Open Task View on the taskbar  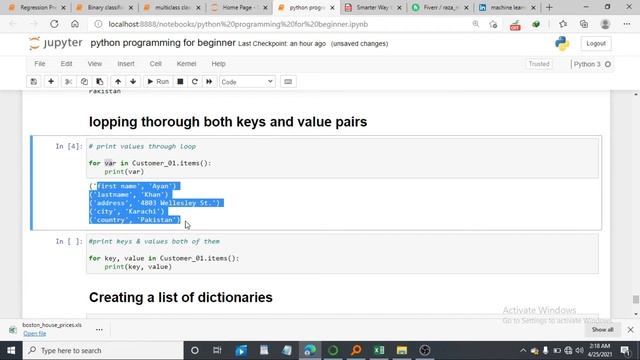(x=217, y=350)
